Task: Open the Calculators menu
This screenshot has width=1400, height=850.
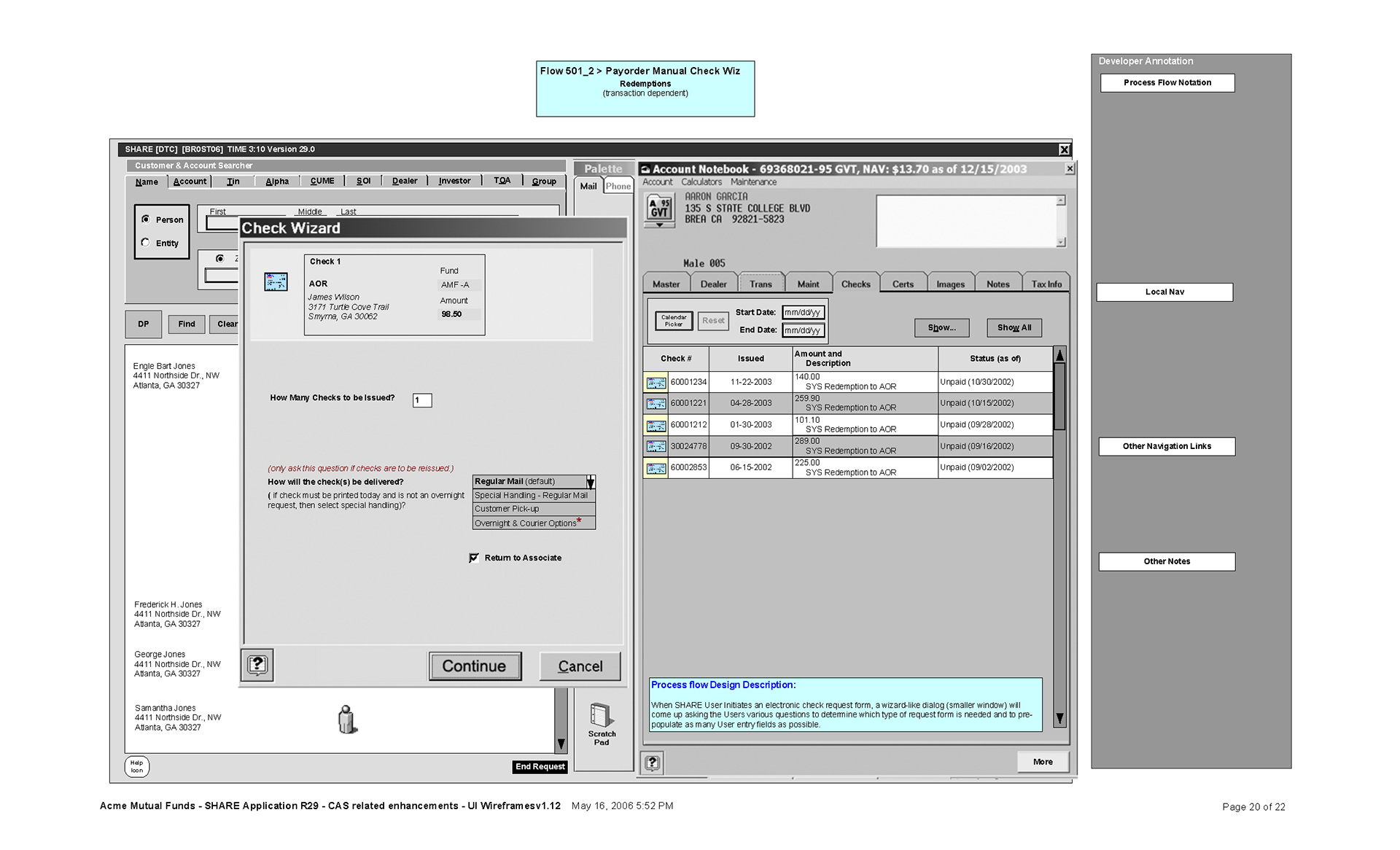Action: coord(701,182)
